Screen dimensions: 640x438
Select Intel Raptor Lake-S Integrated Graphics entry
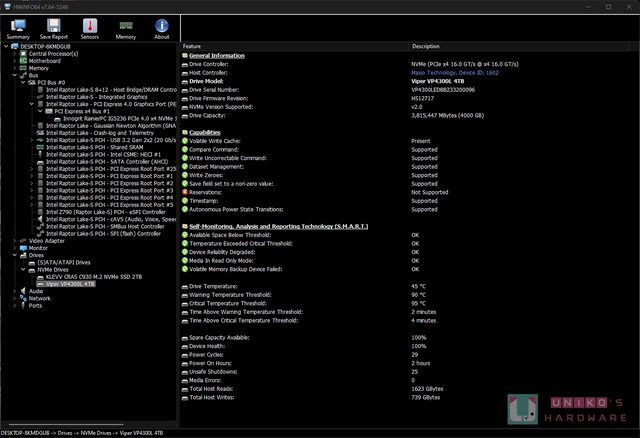tap(98, 96)
